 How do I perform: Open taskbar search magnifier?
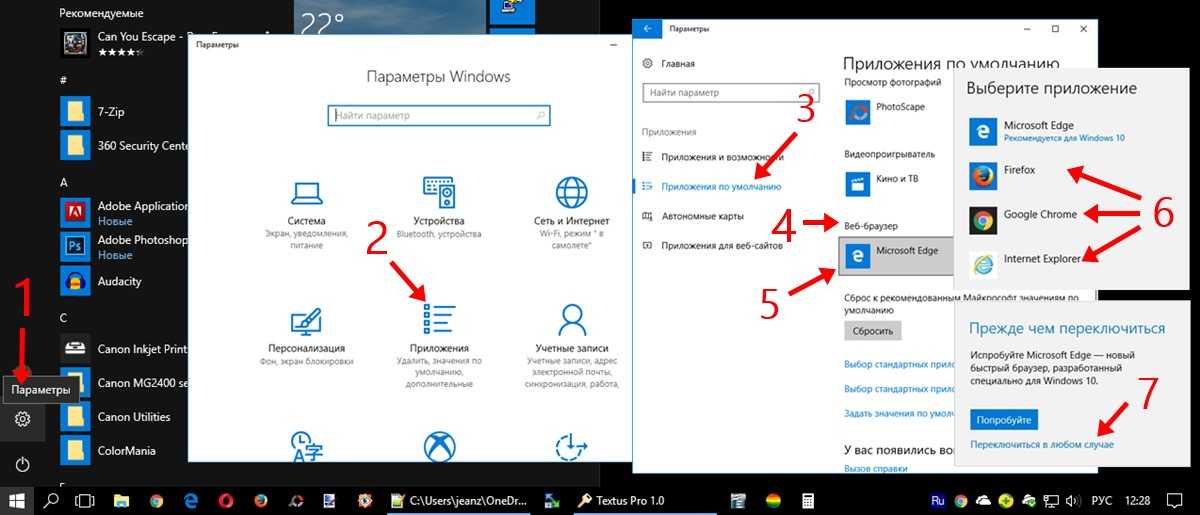point(52,500)
